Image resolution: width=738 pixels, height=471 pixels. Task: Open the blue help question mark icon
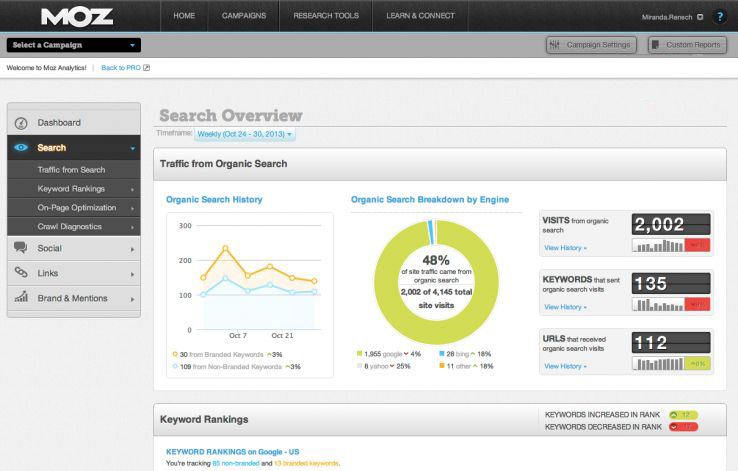click(719, 17)
